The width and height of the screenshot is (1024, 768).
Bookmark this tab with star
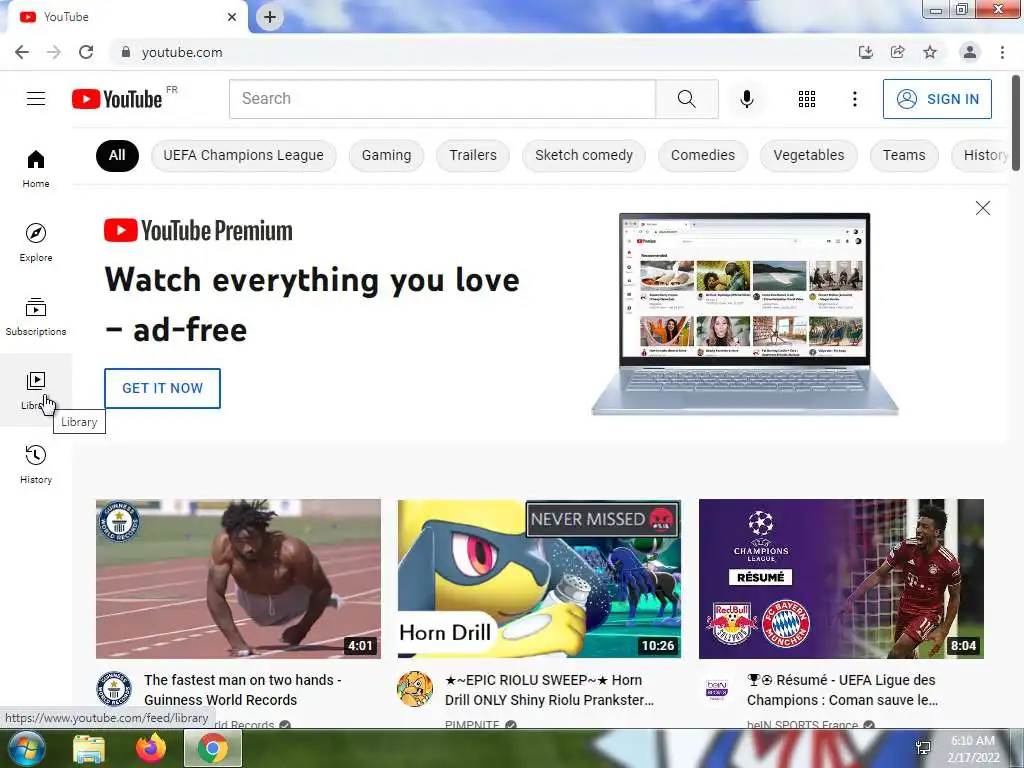click(x=930, y=52)
